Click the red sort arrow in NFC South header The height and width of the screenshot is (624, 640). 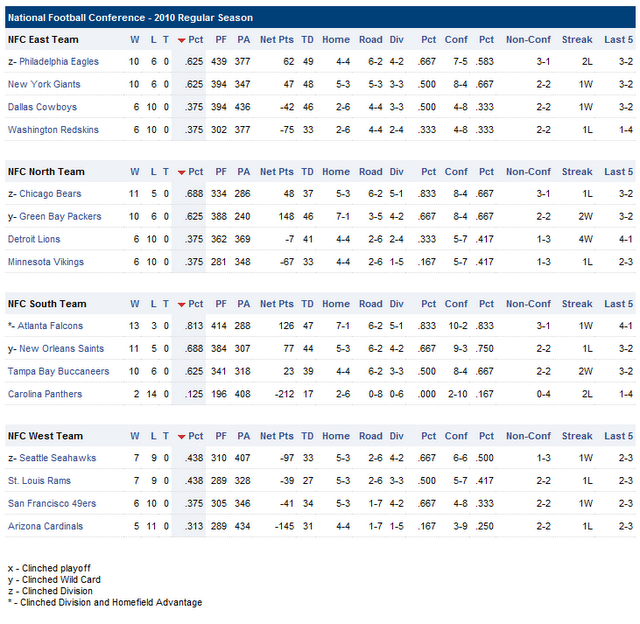point(181,304)
